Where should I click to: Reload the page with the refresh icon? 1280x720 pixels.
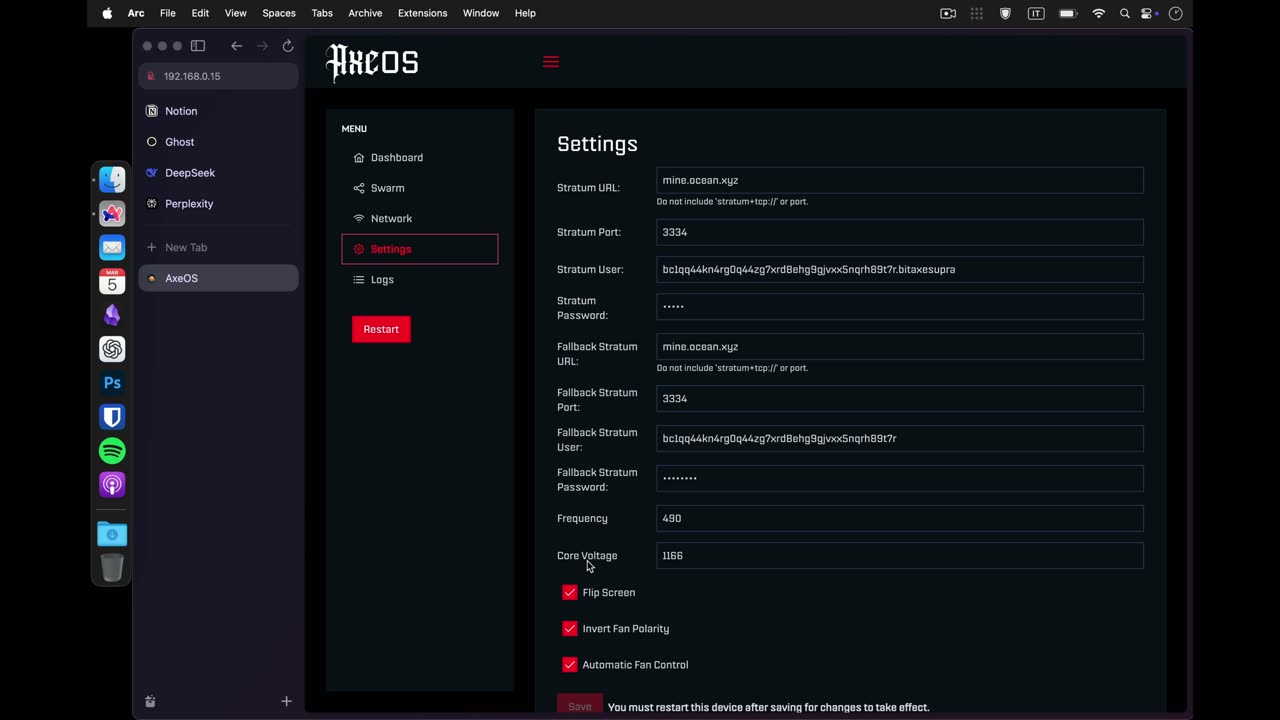[288, 46]
